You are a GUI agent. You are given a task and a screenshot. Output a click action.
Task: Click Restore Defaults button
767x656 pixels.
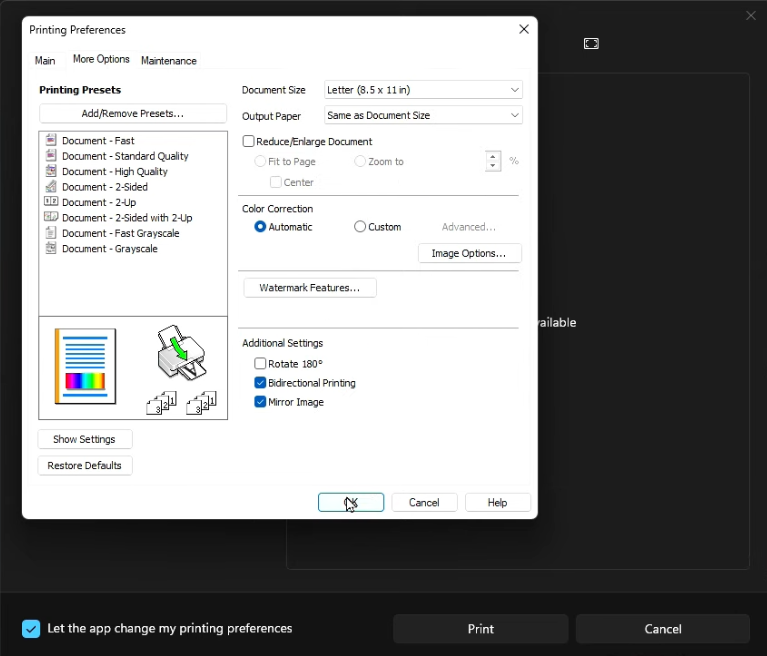coord(85,465)
